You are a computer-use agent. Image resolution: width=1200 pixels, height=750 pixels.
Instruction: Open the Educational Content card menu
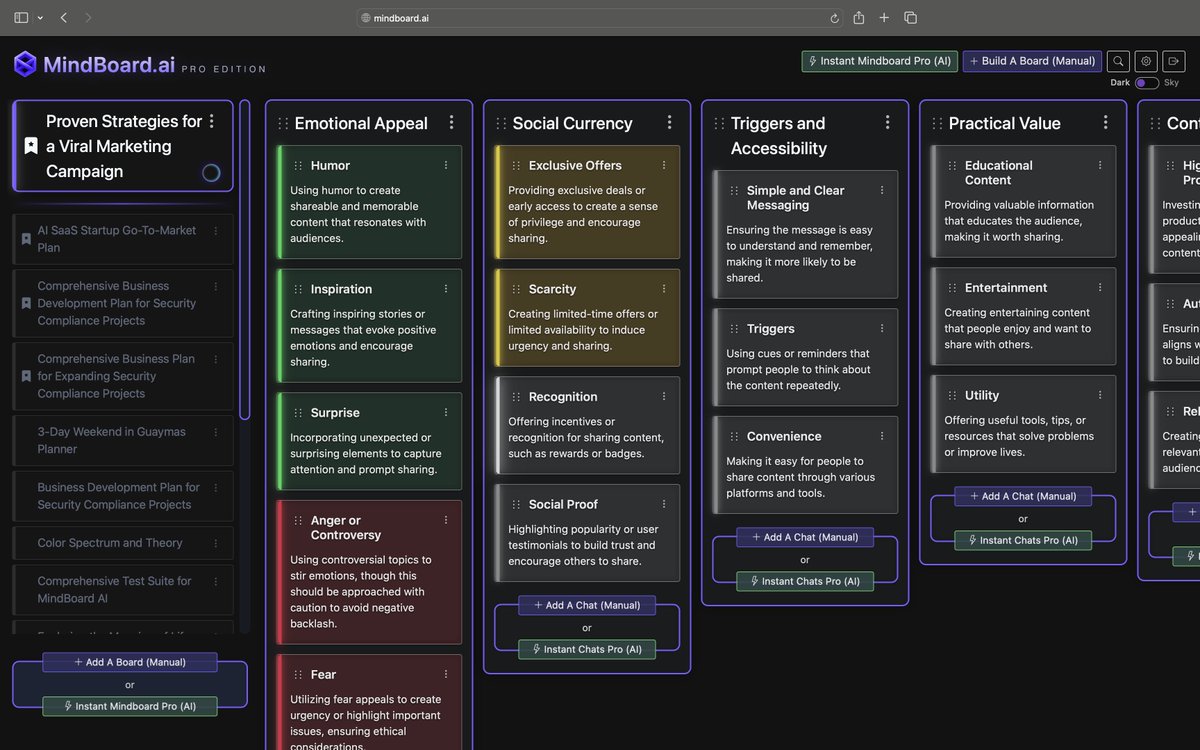(1100, 165)
